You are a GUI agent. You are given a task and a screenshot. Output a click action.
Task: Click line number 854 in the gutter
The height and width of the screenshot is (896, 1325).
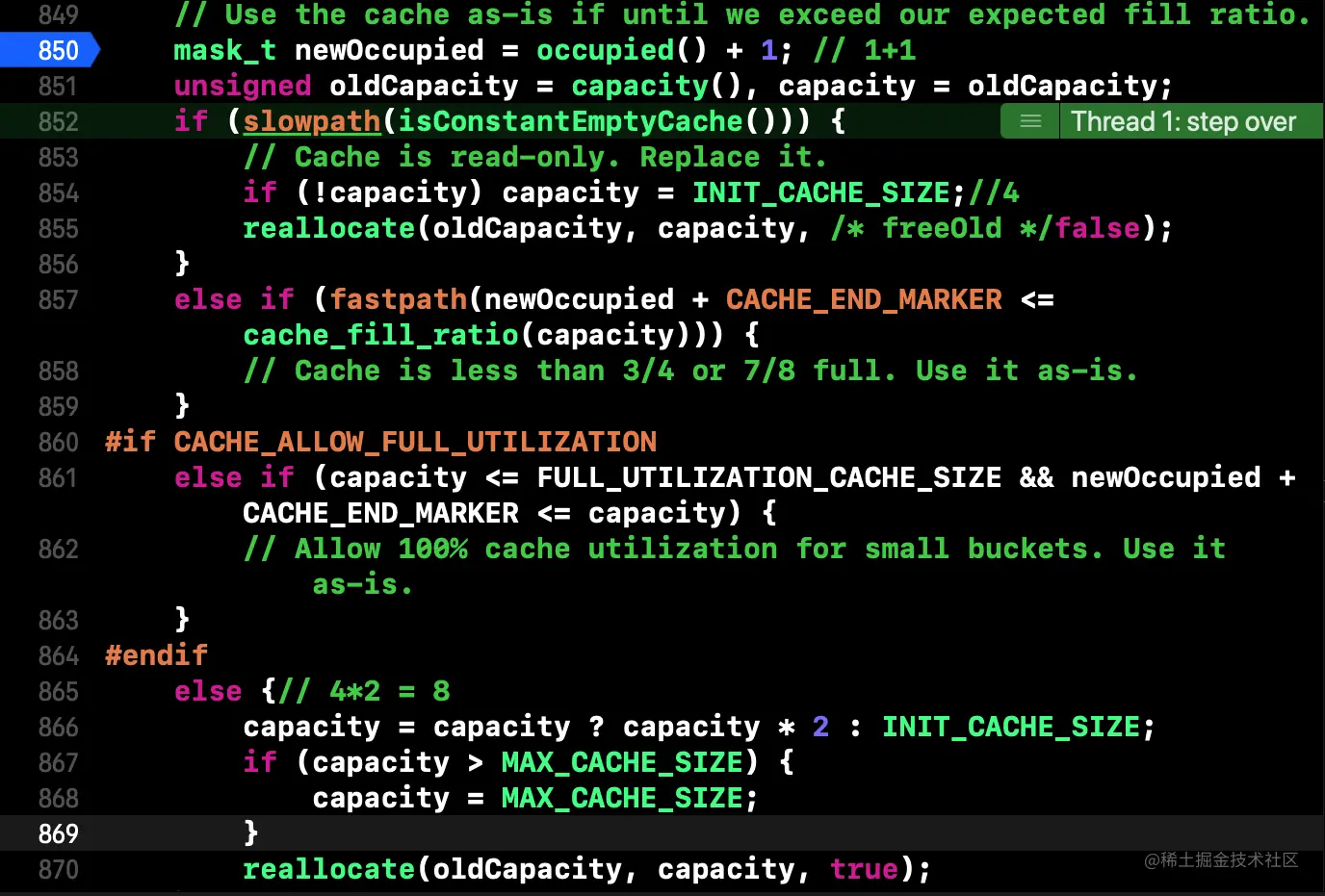click(x=58, y=192)
